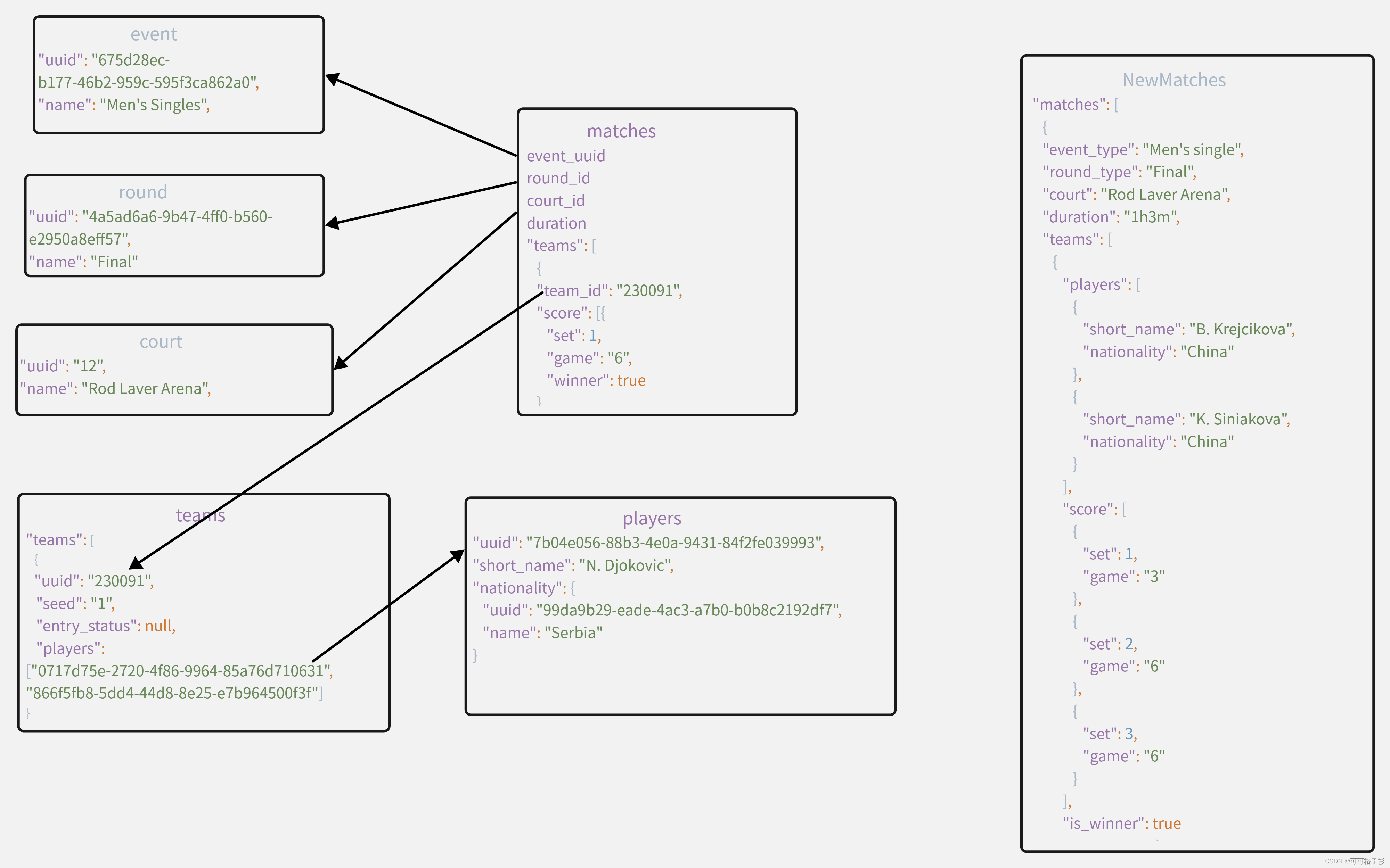Screen dimensions: 1390x868
Task: Click the nationality "China" under K. Siniakova
Action: point(1159,442)
